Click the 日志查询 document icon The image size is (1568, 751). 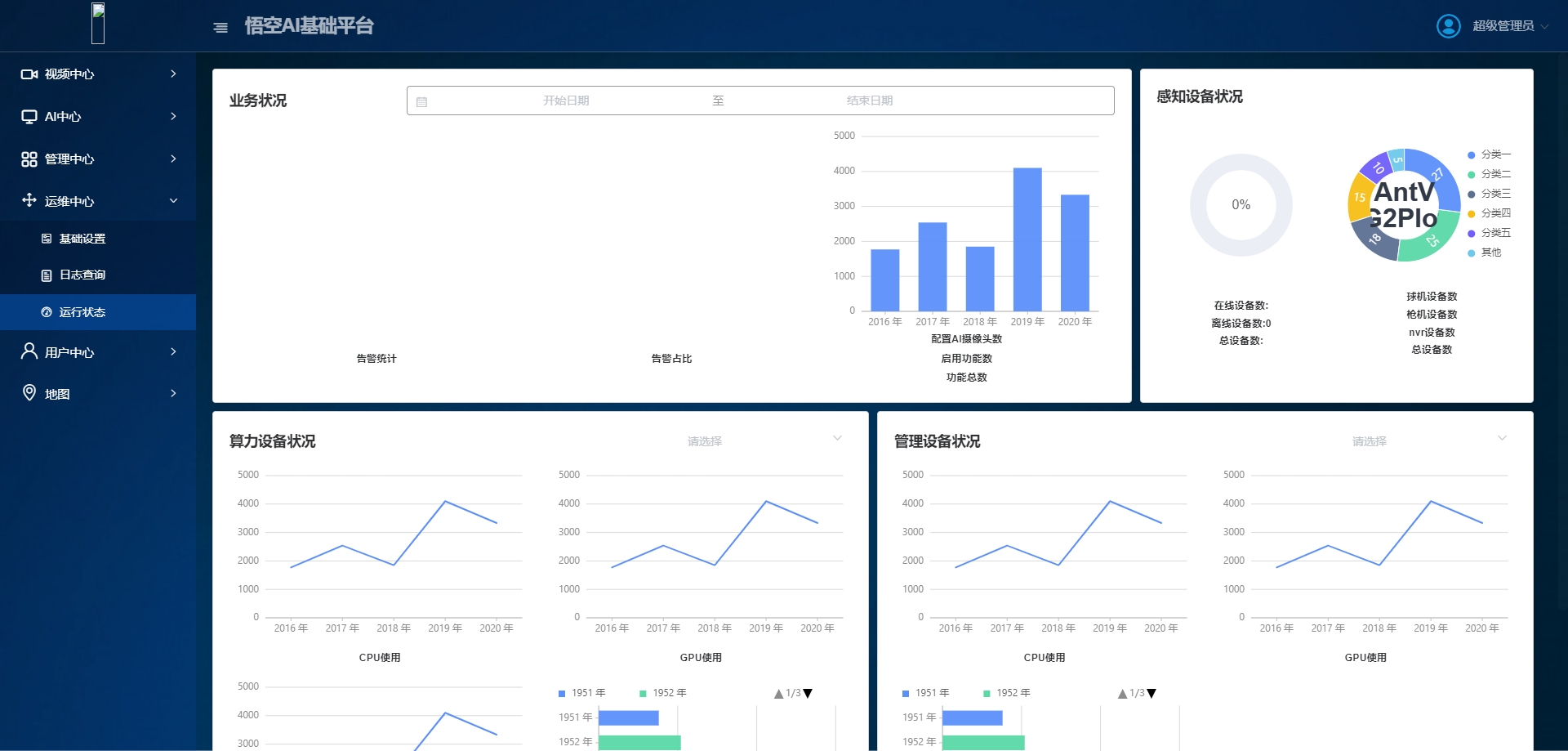(47, 275)
